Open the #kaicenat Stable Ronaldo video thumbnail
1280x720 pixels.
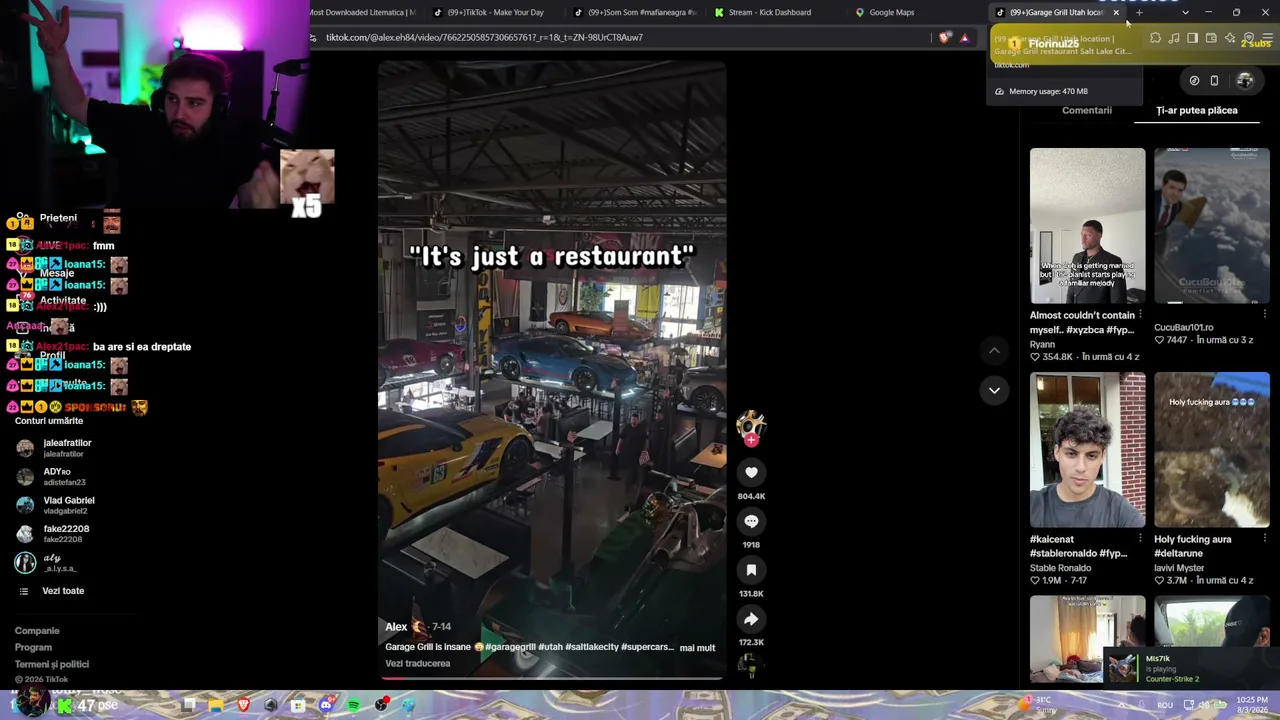click(1088, 450)
